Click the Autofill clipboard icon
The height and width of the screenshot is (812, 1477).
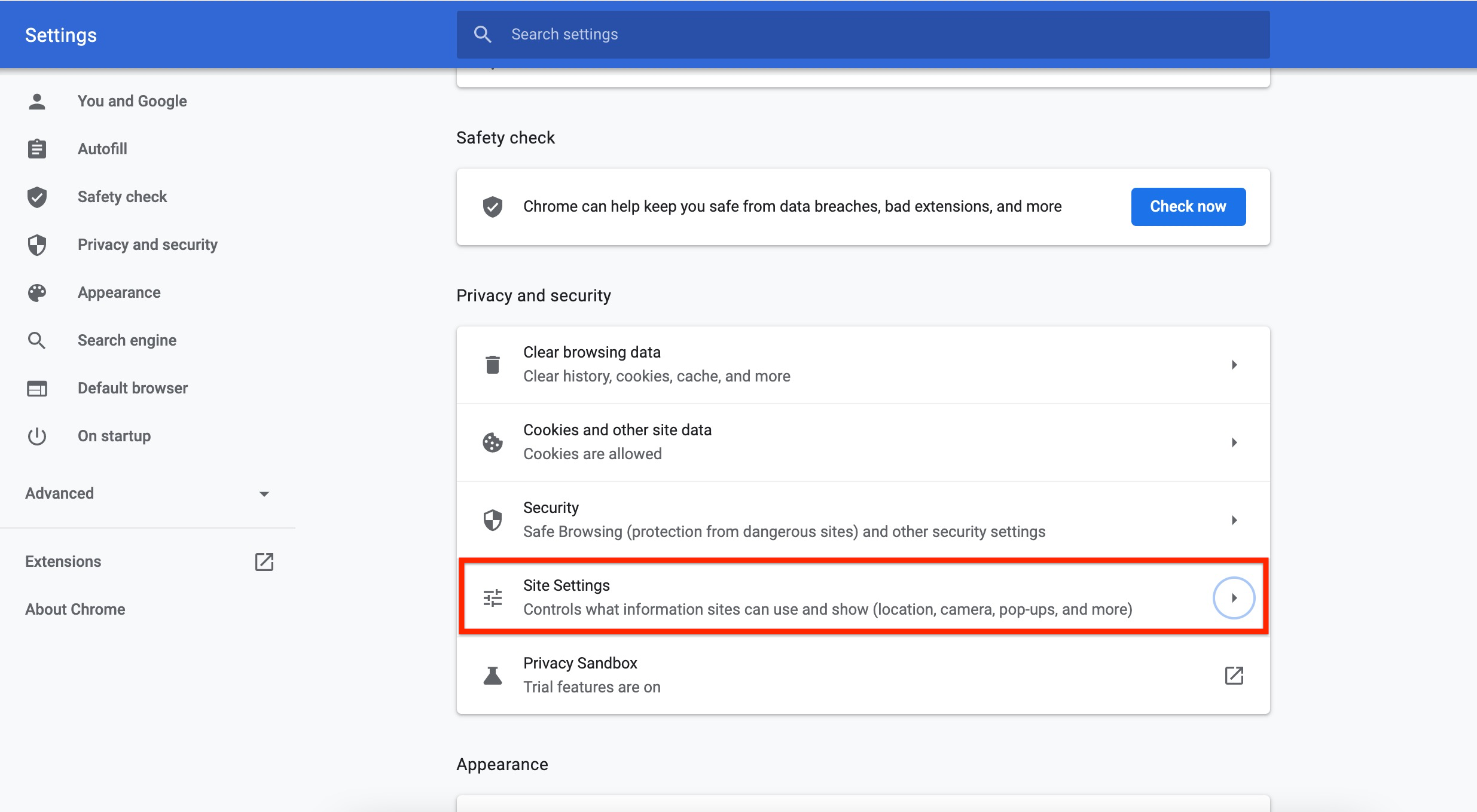(x=37, y=149)
